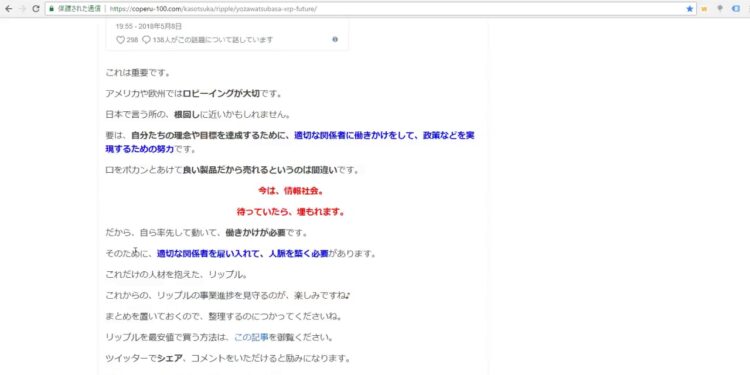Click blue text 適切な関係者を雇い入れて、人脈を築く必要
750x375 pixels.
243,254
